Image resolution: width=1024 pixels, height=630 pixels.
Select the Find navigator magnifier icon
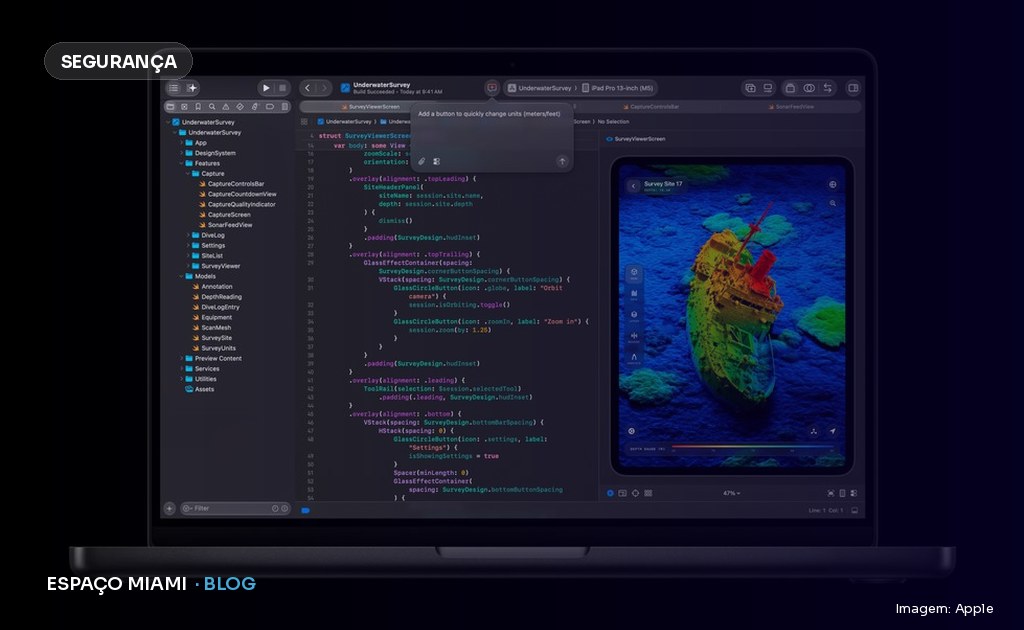212,106
